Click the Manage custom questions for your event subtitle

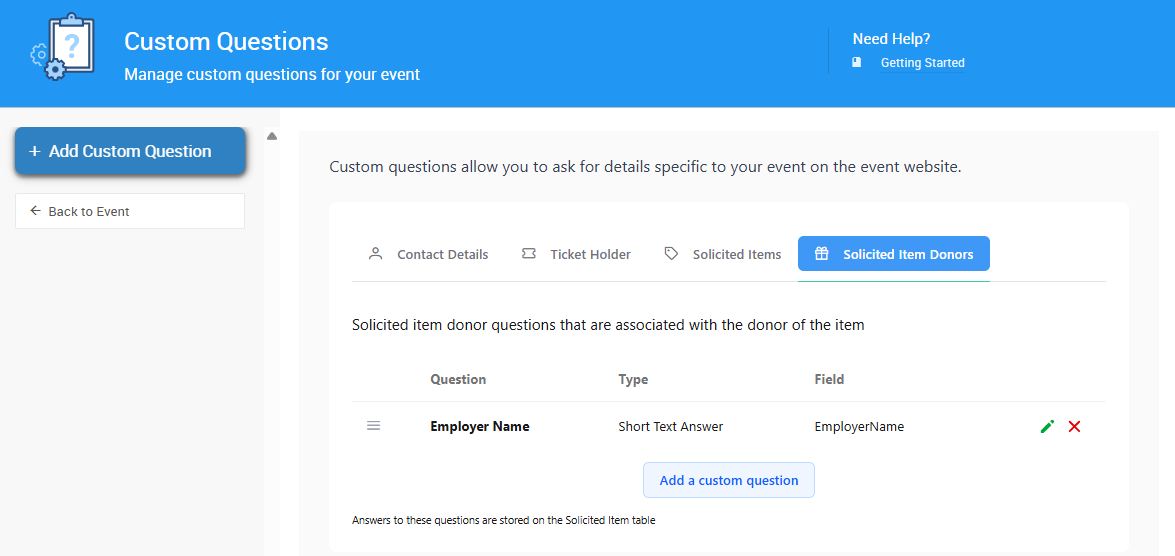coord(272,74)
